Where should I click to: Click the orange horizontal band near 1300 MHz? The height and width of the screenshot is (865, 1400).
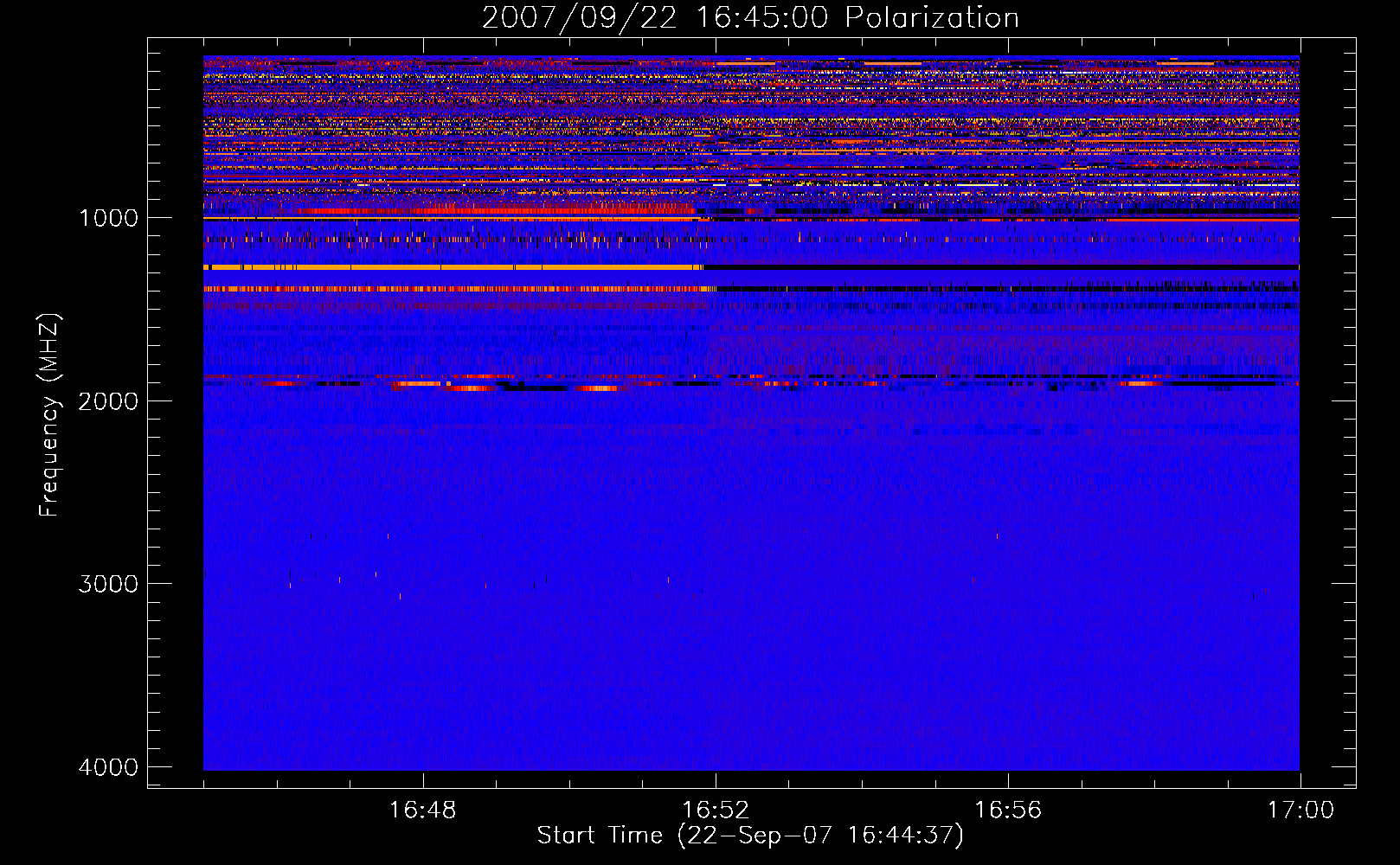[x=454, y=267]
